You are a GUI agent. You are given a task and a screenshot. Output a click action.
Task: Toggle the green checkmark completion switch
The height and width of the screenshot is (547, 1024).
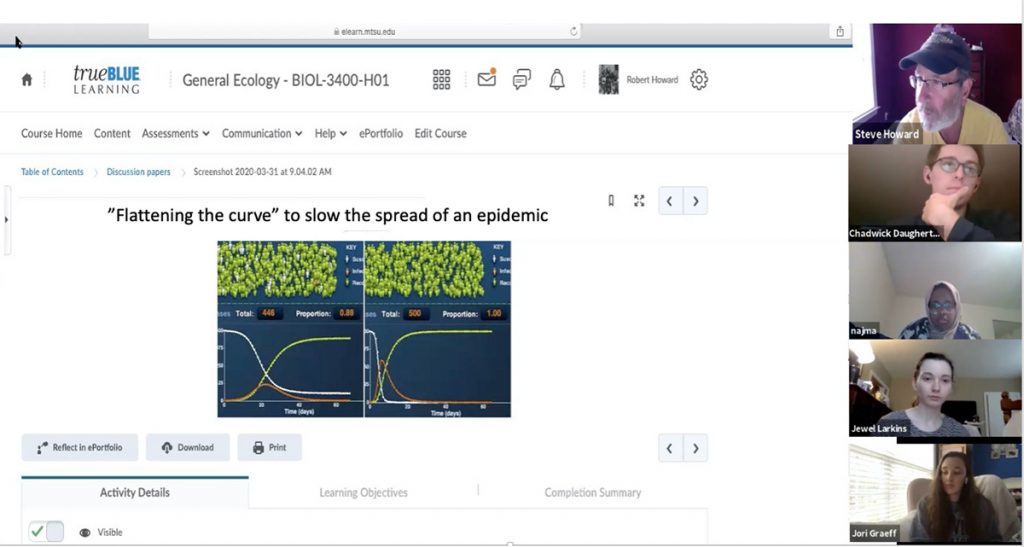(x=46, y=531)
